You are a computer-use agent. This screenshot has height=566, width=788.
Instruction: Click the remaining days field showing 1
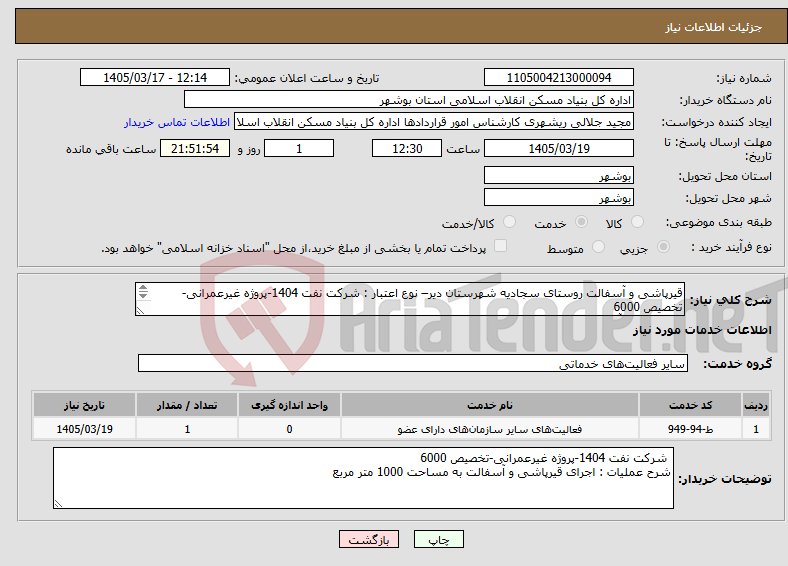coord(299,148)
